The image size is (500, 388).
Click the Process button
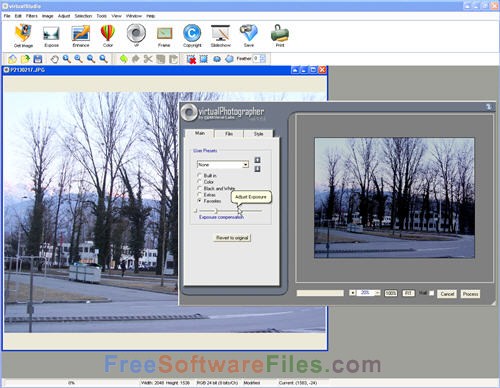pos(470,294)
